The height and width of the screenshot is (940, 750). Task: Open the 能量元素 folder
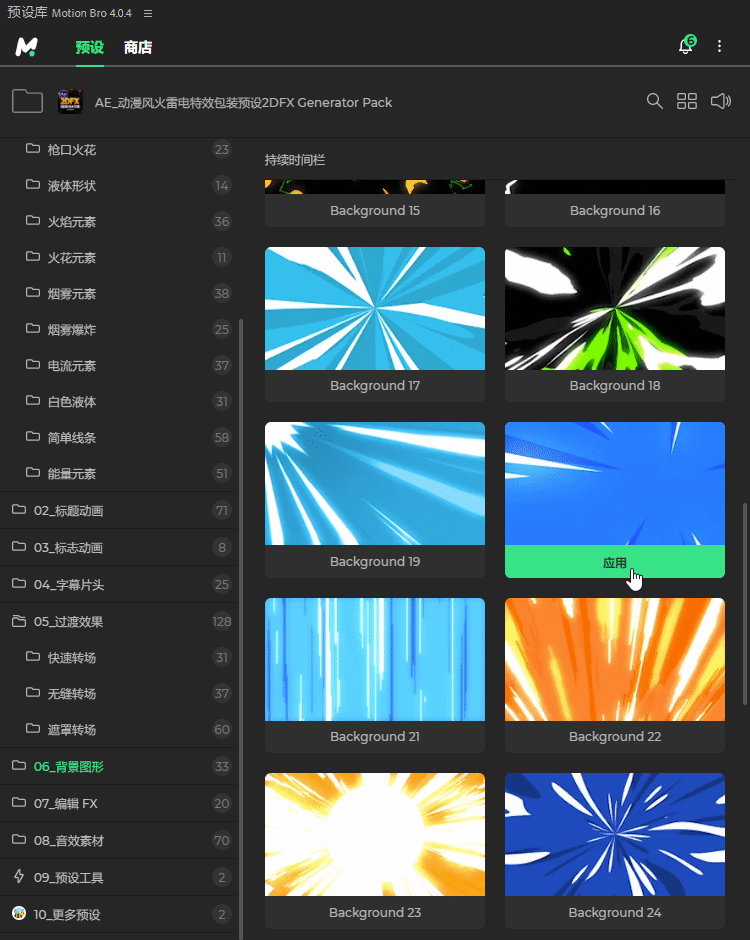[119, 473]
